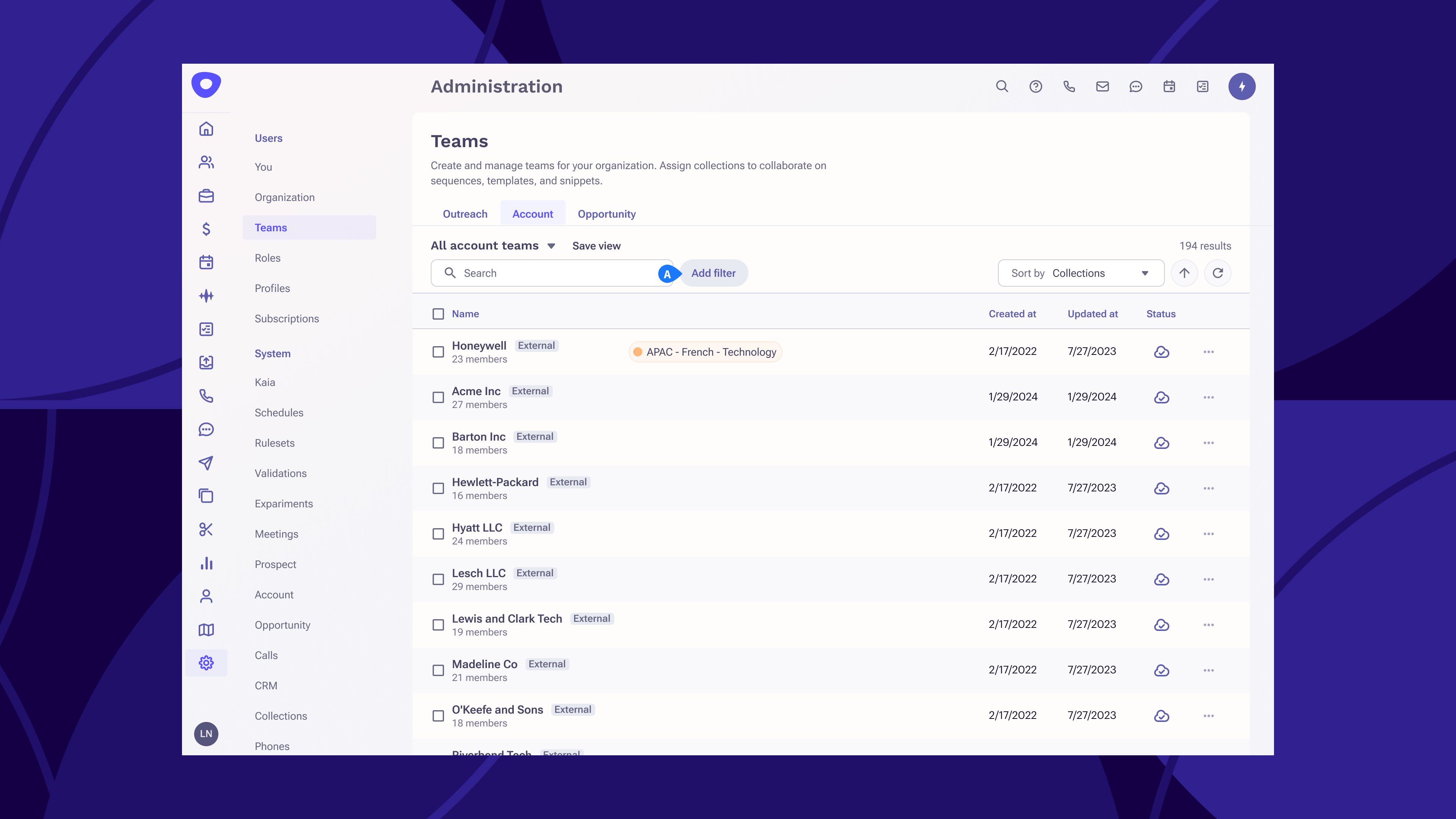Screen dimensions: 1456x819
Task: Open the more options menu for Madeline Co
Action: (x=1208, y=670)
